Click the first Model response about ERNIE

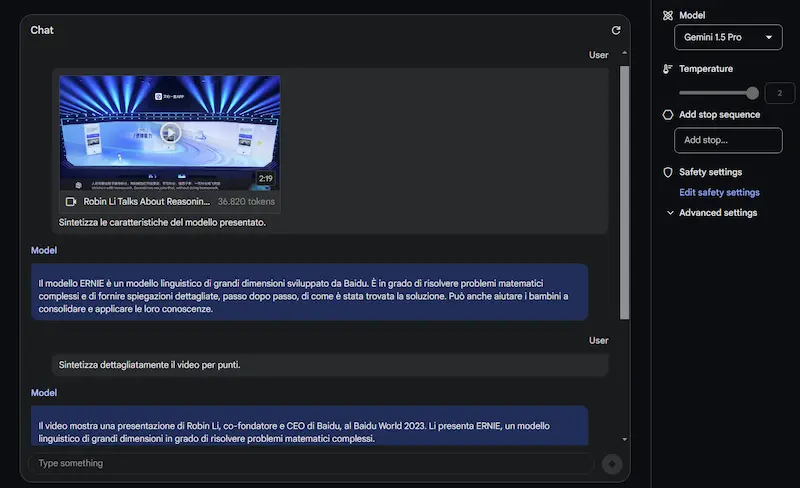[x=309, y=292]
